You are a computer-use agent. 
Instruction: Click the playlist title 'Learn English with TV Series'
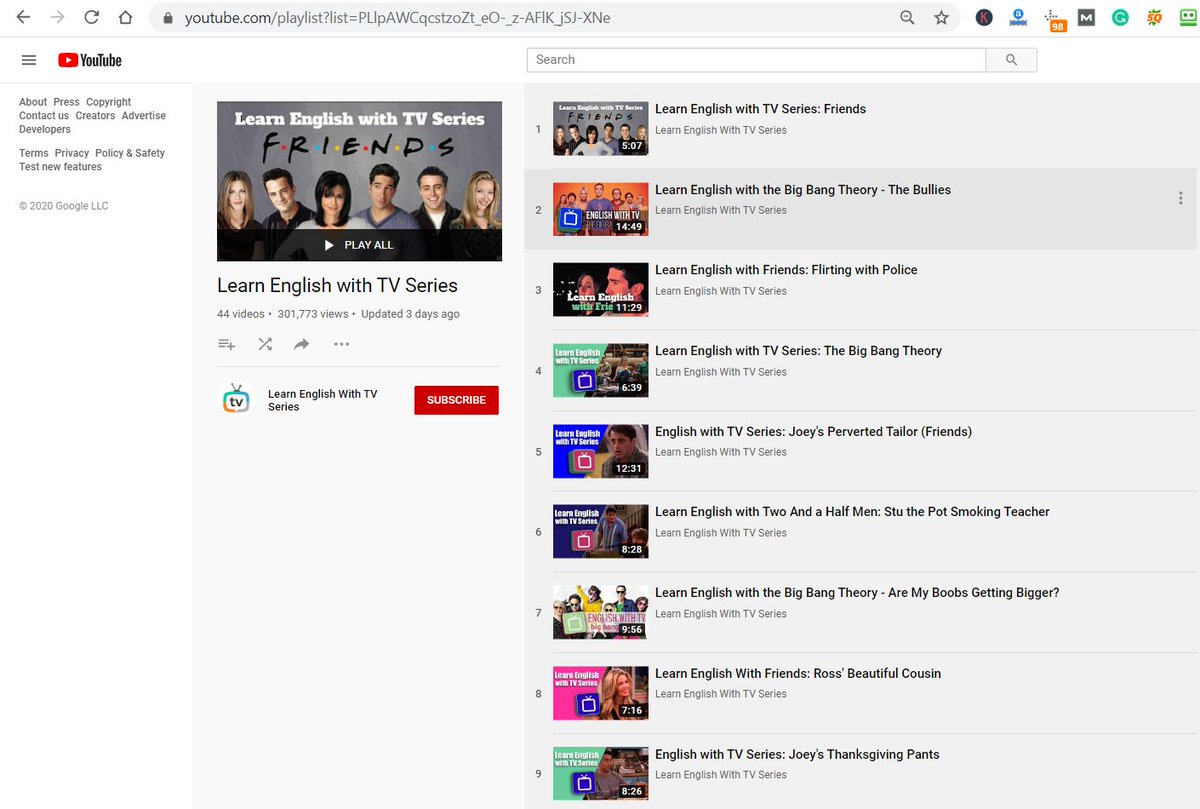pos(337,286)
